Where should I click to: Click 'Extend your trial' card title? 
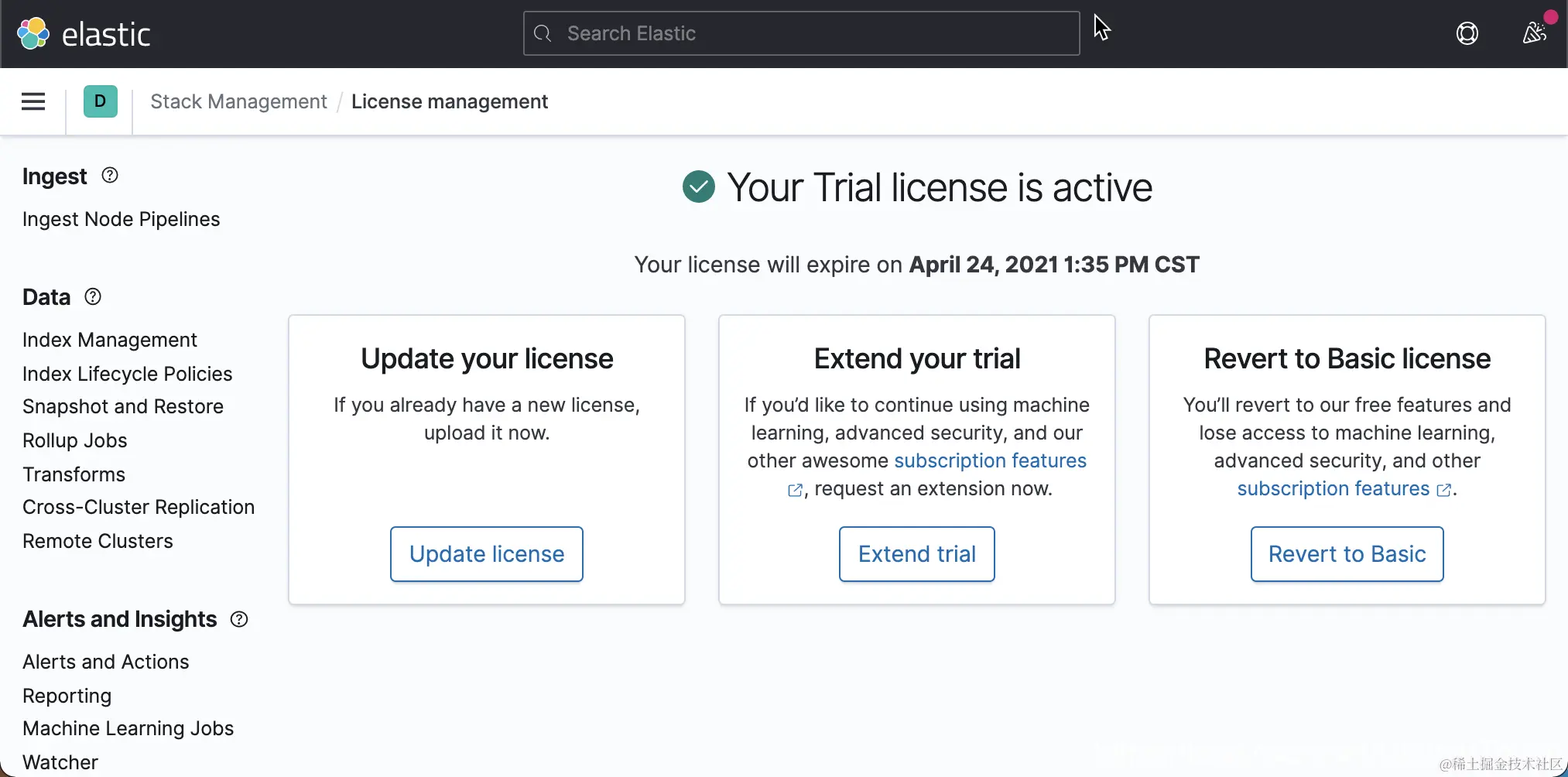point(917,359)
